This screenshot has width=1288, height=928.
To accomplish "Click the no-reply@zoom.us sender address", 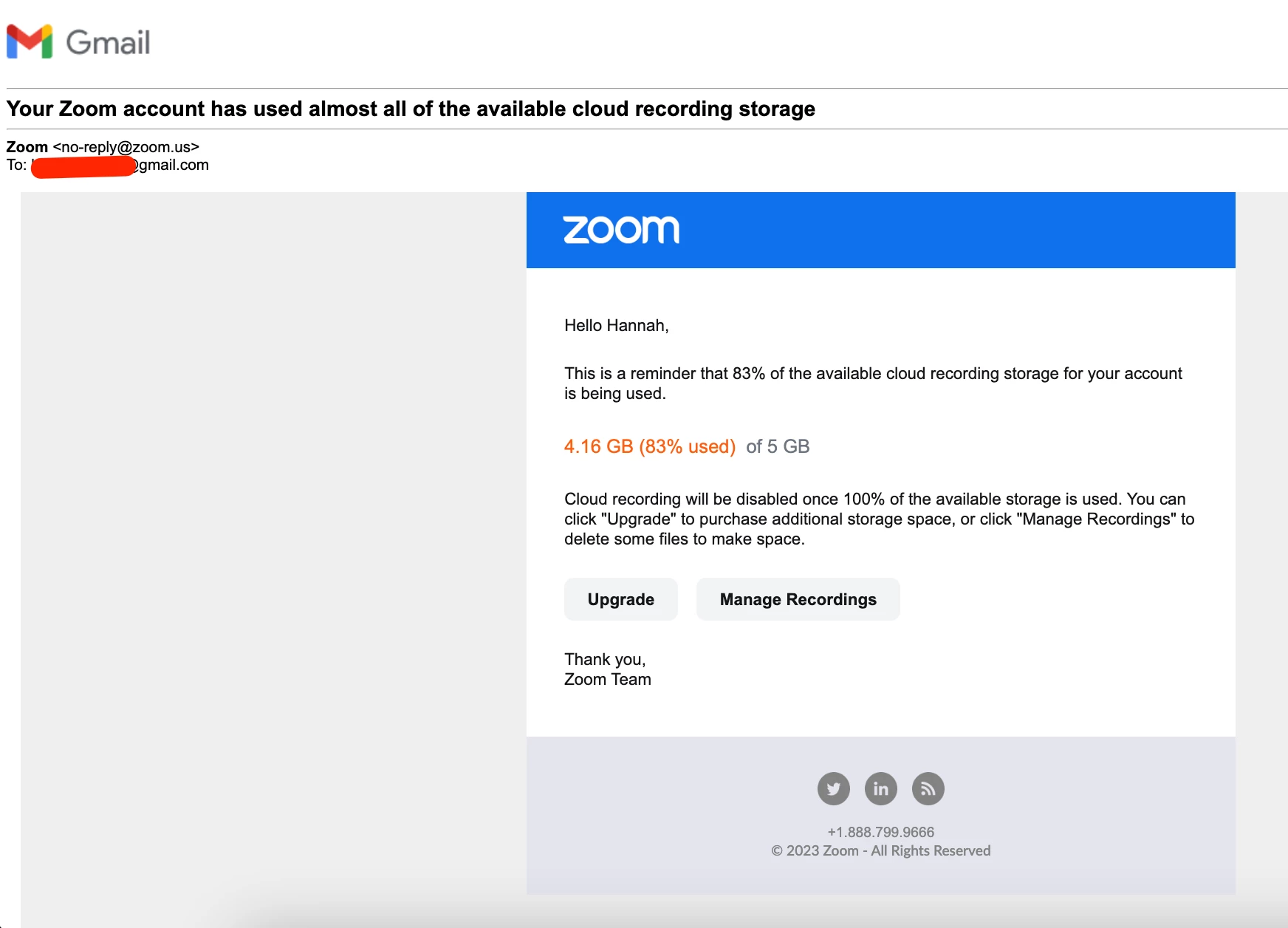I will [126, 147].
